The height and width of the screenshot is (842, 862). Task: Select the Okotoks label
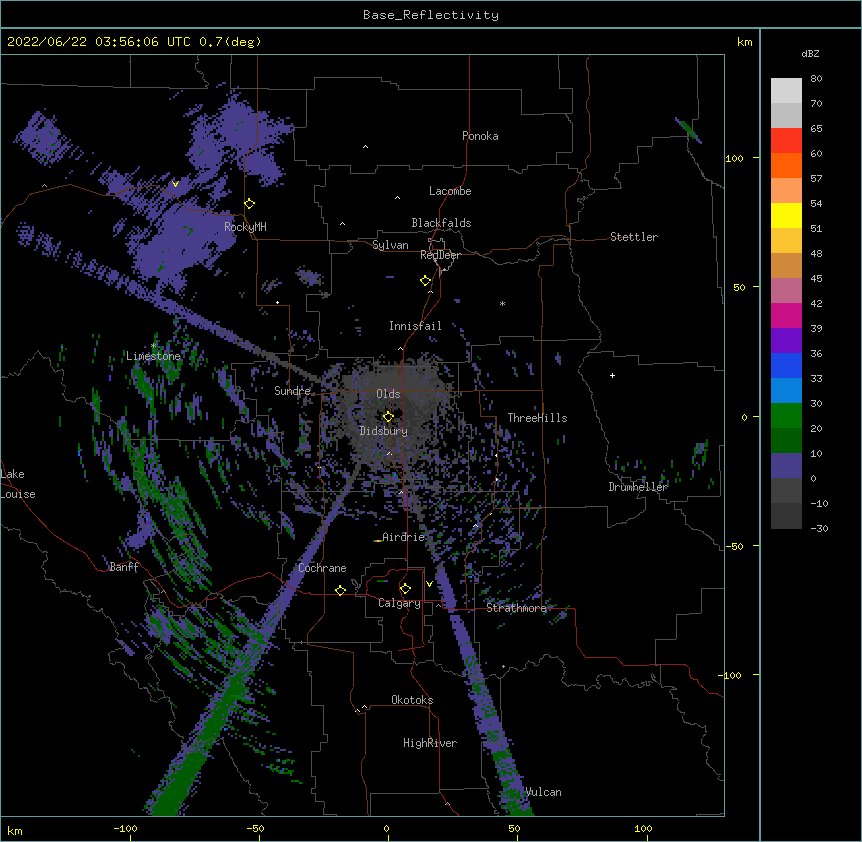click(412, 700)
